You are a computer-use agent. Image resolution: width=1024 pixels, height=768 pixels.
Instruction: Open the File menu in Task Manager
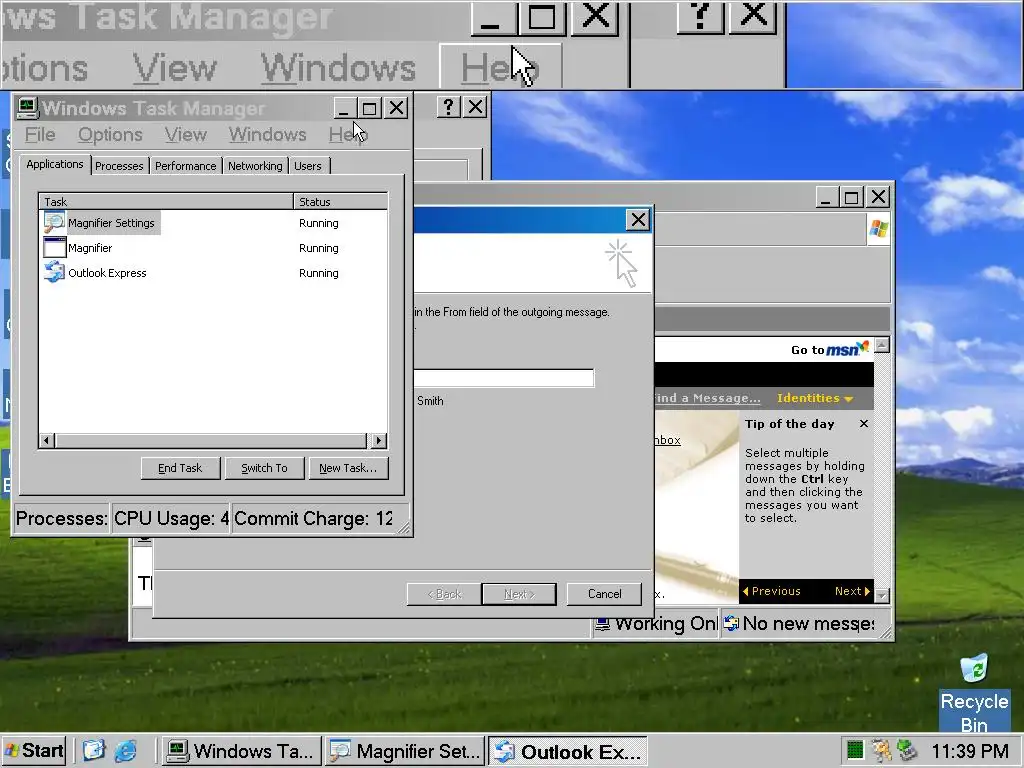click(x=40, y=135)
